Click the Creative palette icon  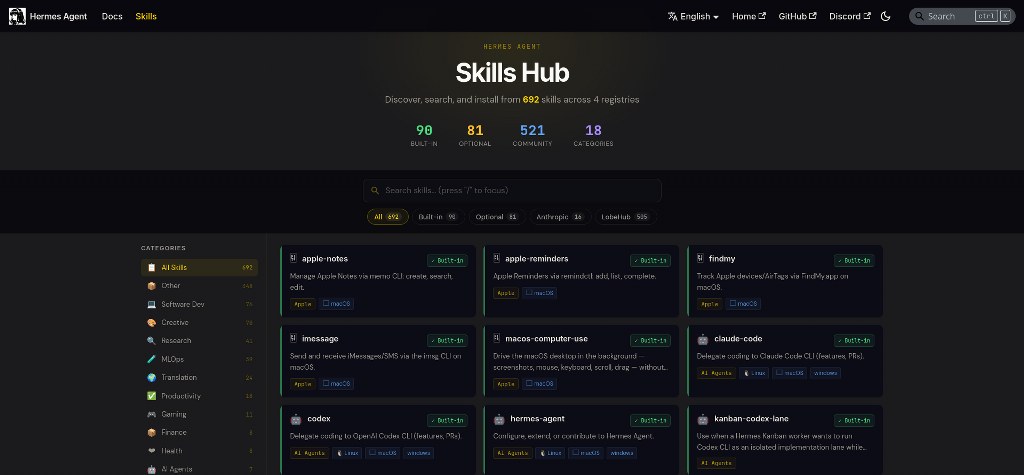pyautogui.click(x=152, y=322)
